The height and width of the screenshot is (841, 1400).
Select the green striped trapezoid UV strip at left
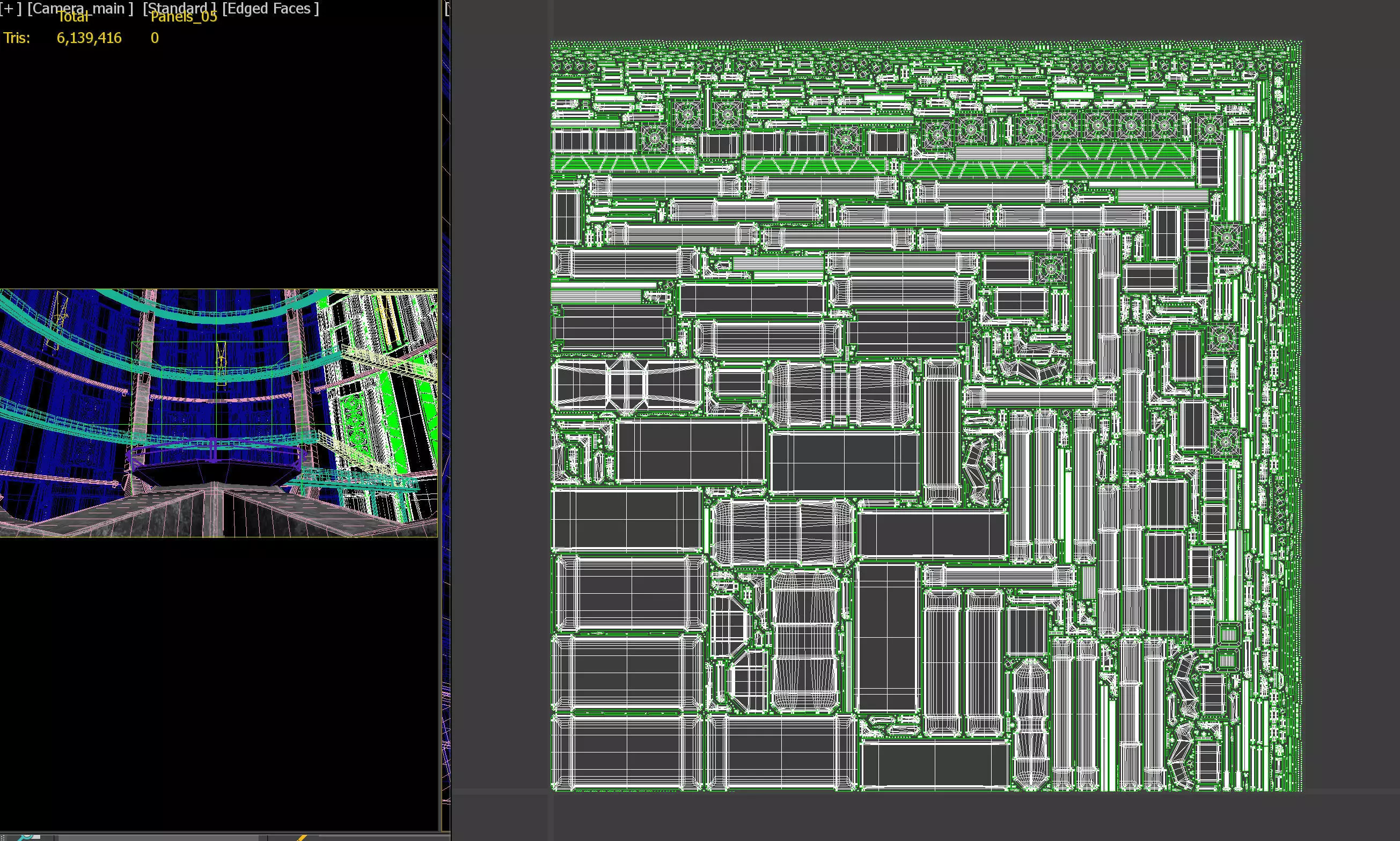coord(624,164)
